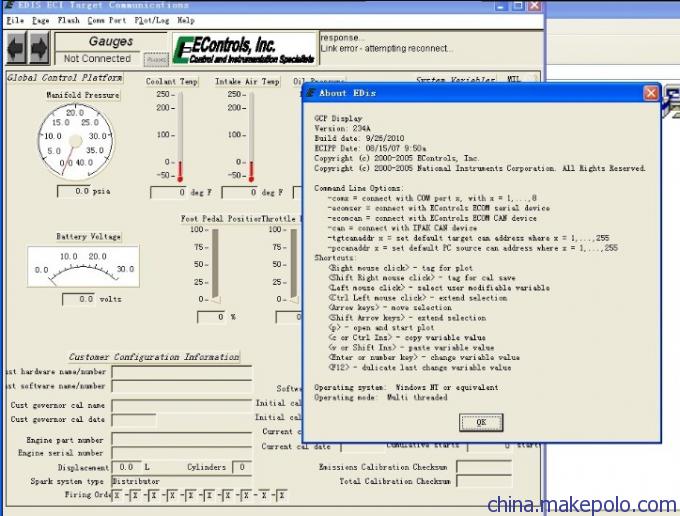Click the 'Shortcuts:' heading in dialog
Viewport: 680px width, 516px height.
(x=334, y=258)
